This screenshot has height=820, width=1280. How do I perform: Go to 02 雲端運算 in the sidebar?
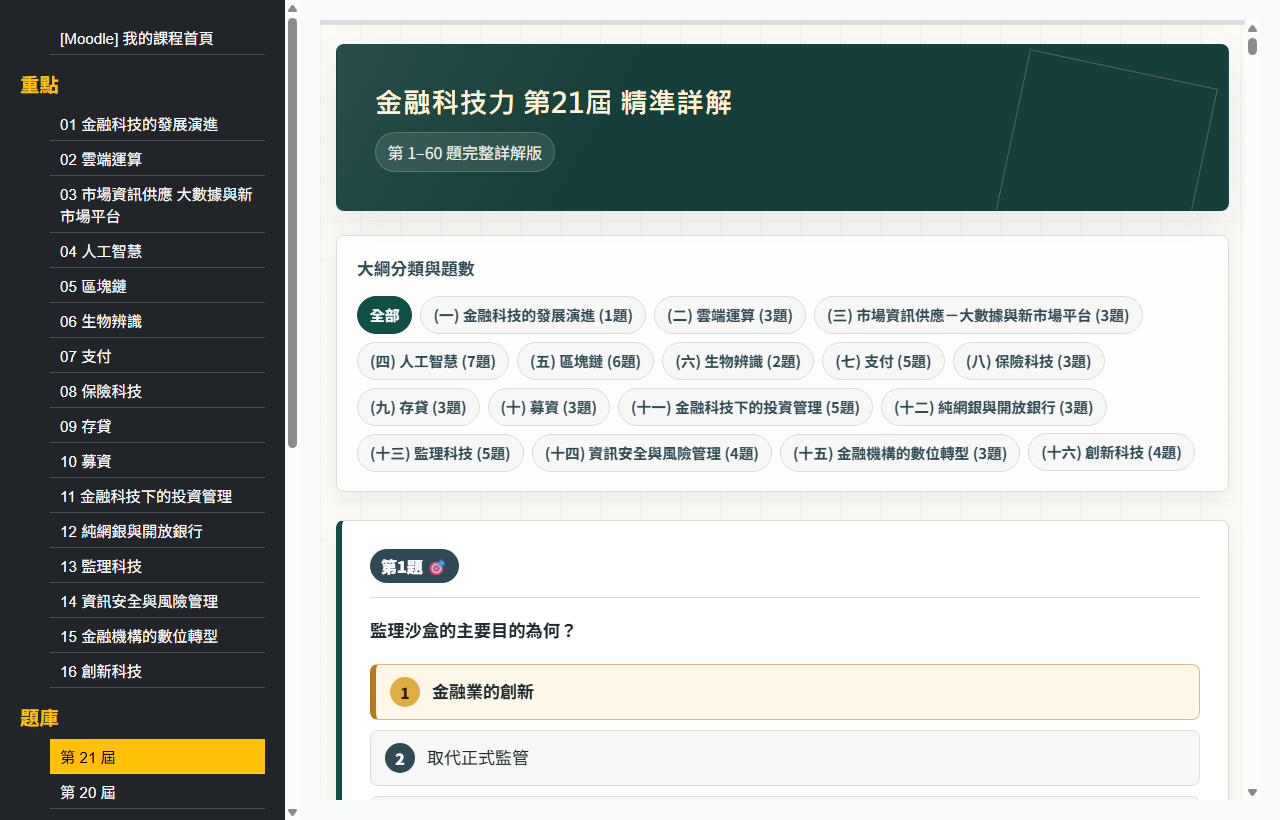click(x=158, y=160)
